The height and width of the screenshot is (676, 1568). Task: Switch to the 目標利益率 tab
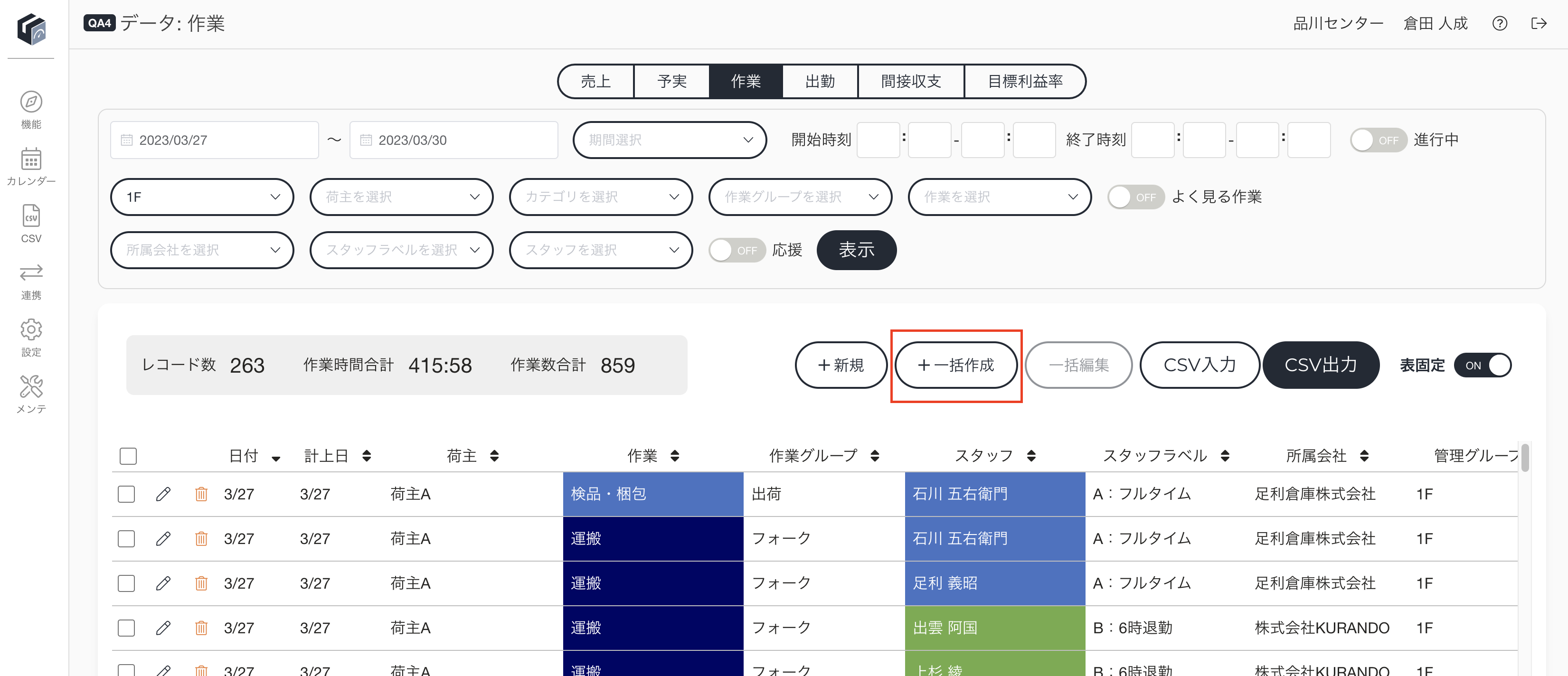tap(1025, 82)
